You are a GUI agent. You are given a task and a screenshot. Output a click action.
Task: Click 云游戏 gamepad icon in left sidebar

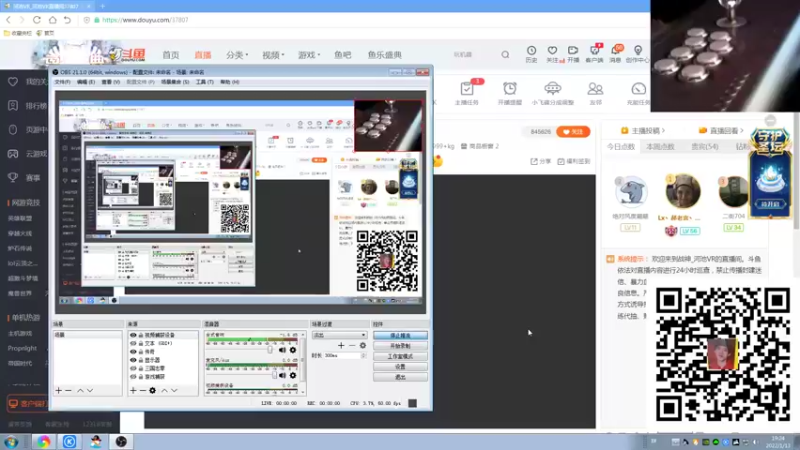tap(13, 154)
